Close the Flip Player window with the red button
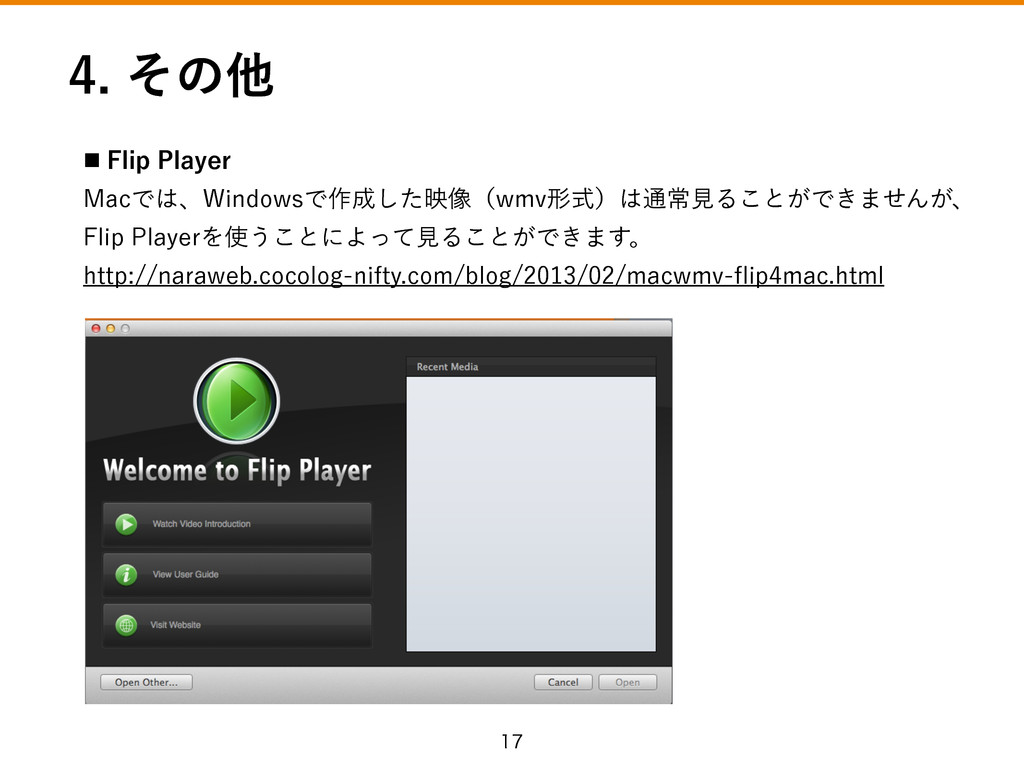The height and width of the screenshot is (768, 1024). [x=96, y=328]
